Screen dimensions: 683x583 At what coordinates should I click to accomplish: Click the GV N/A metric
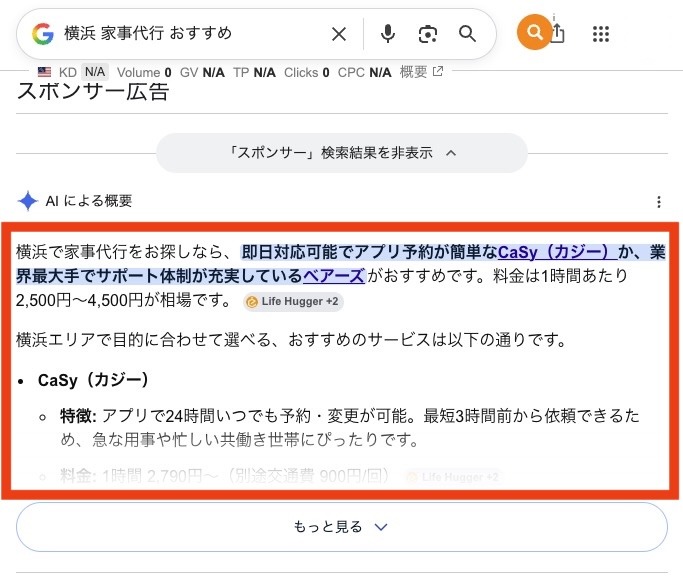tap(202, 72)
